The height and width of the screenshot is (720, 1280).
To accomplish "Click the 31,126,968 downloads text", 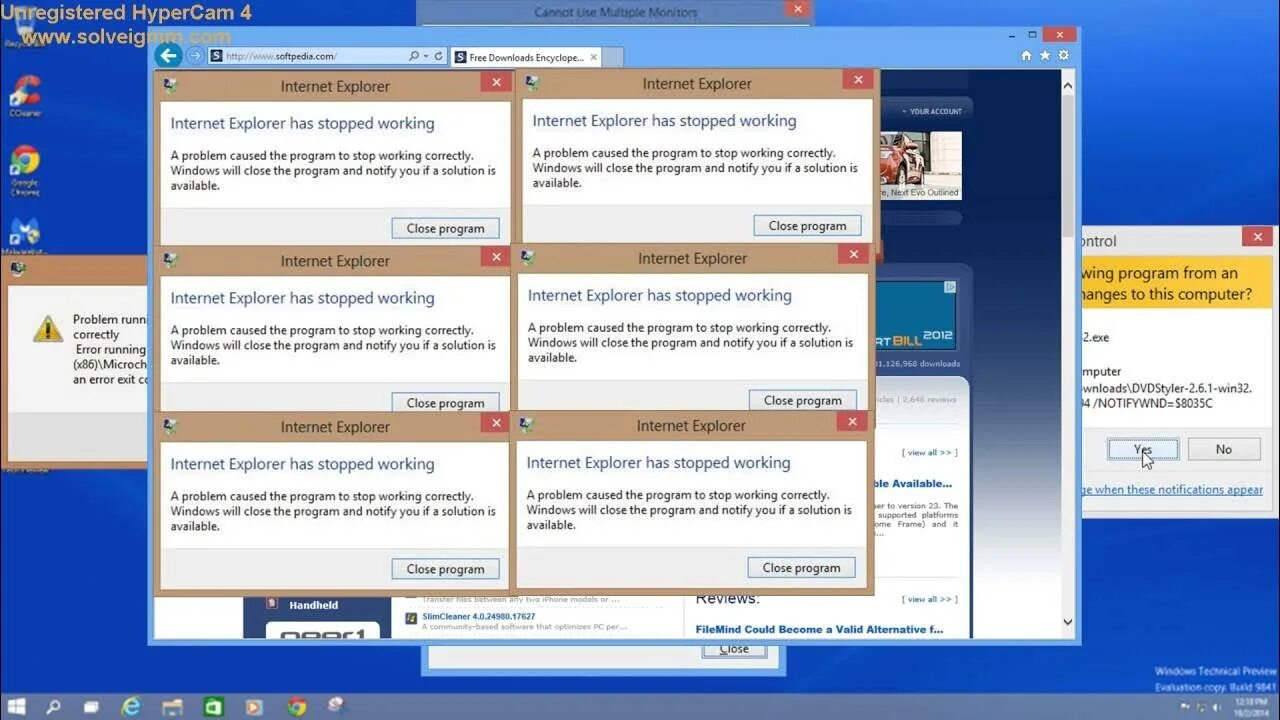I will coord(917,364).
